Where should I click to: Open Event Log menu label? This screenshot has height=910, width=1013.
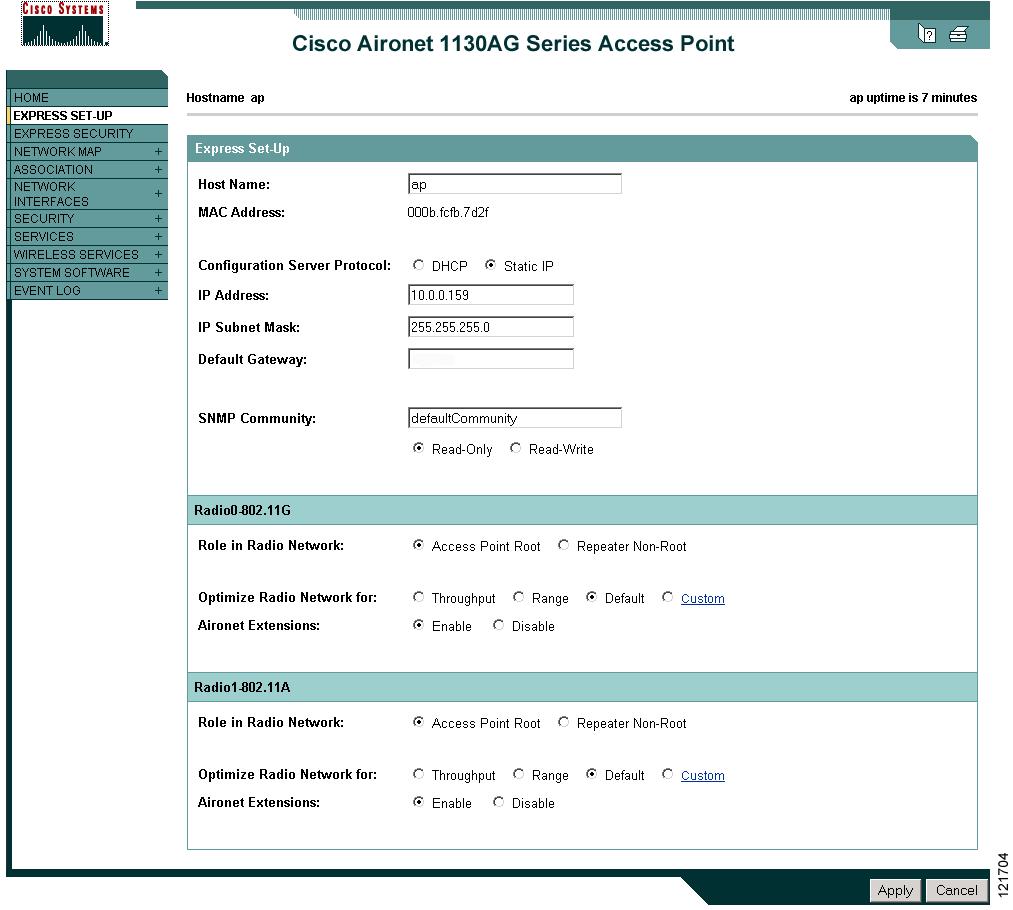click(47, 291)
